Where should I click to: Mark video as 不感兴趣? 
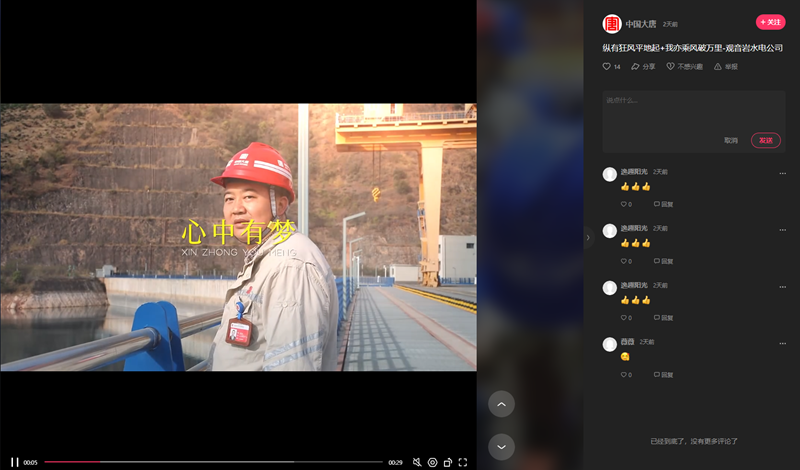[x=685, y=67]
